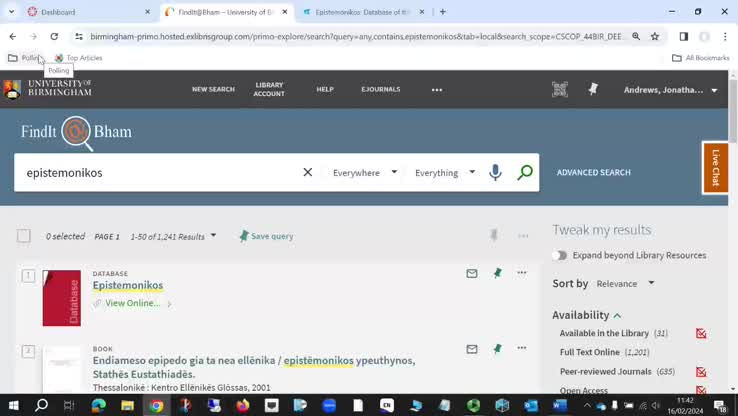This screenshot has height=416, width=738.
Task: Pin the Endiameso epipedo book result
Action: (497, 348)
